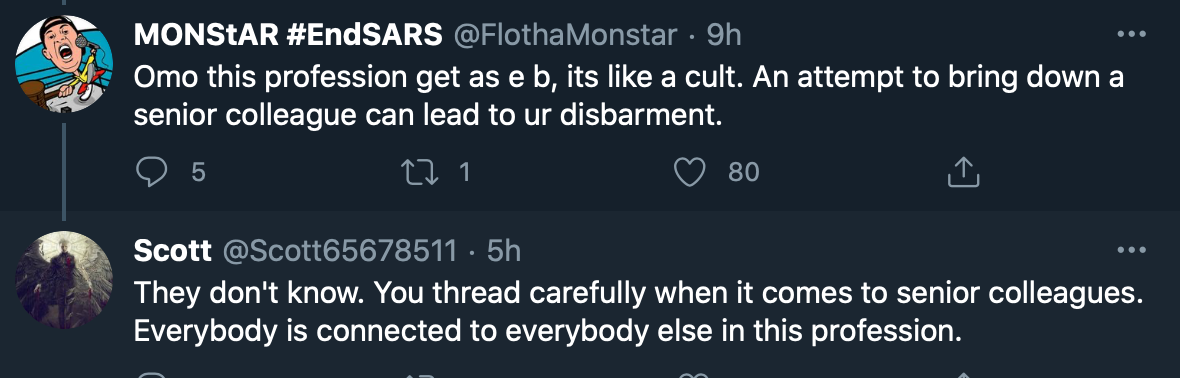This screenshot has width=1180, height=378.
Task: Visit the MONStAR #EndSARS display name
Action: coord(288,35)
